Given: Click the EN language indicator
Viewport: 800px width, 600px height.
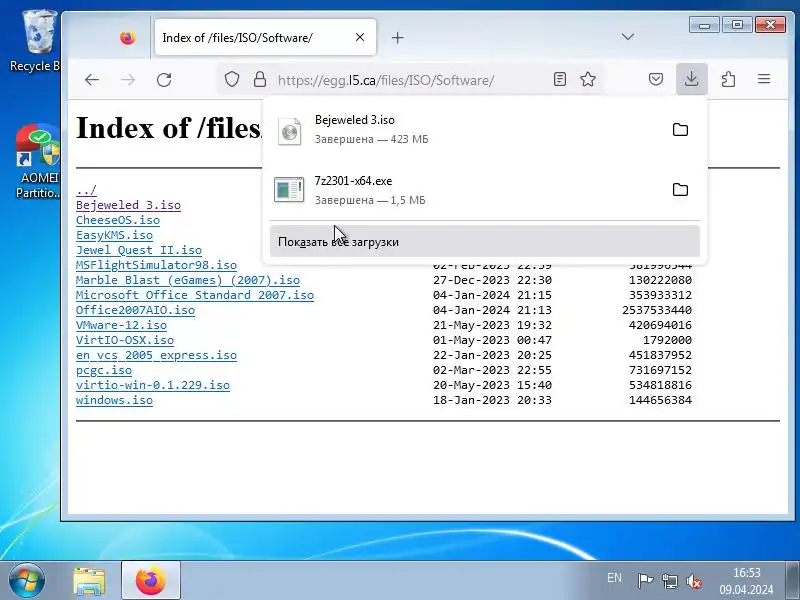Looking at the screenshot, I should coord(614,578).
